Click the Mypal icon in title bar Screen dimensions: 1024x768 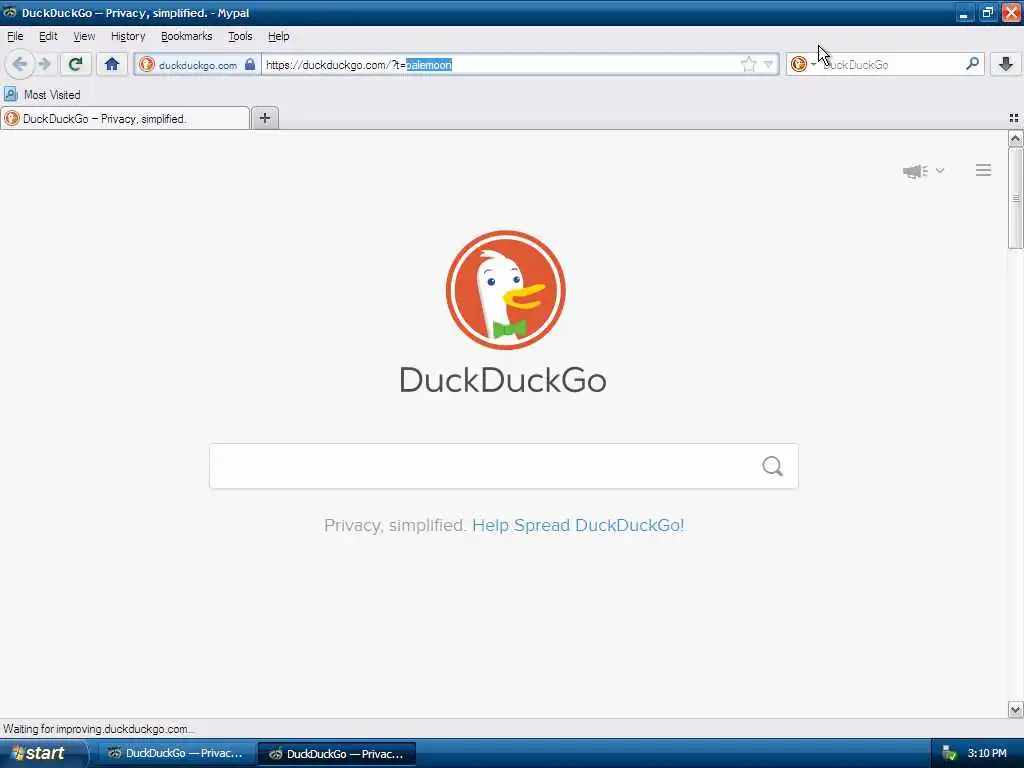10,12
